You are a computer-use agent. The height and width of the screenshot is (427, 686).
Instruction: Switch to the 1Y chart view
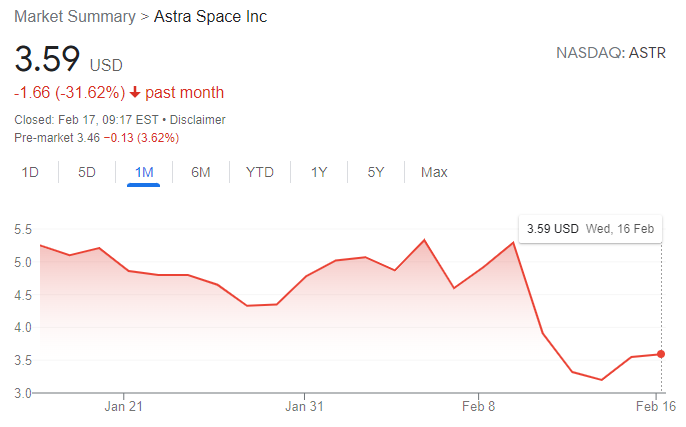(319, 172)
